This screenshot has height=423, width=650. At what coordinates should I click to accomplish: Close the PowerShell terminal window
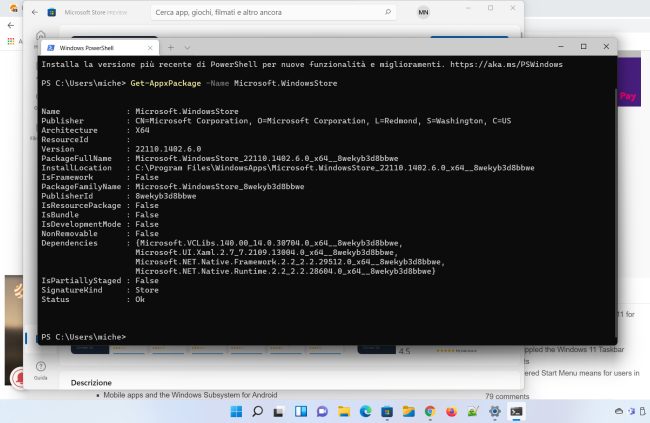[606, 46]
